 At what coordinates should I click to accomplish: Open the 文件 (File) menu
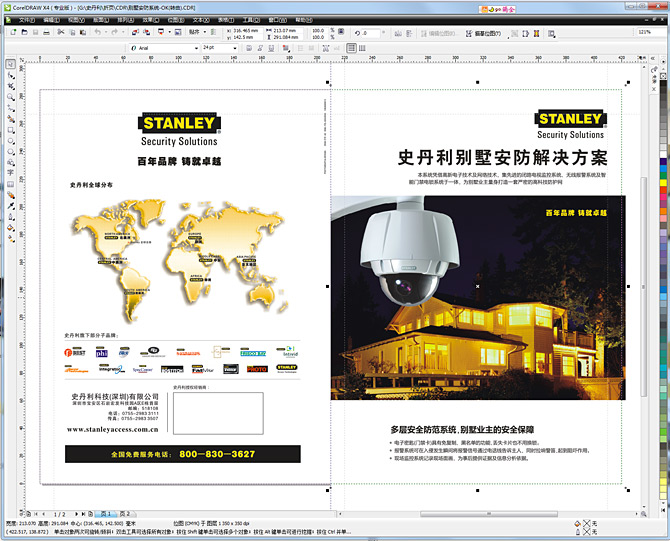click(x=27, y=19)
